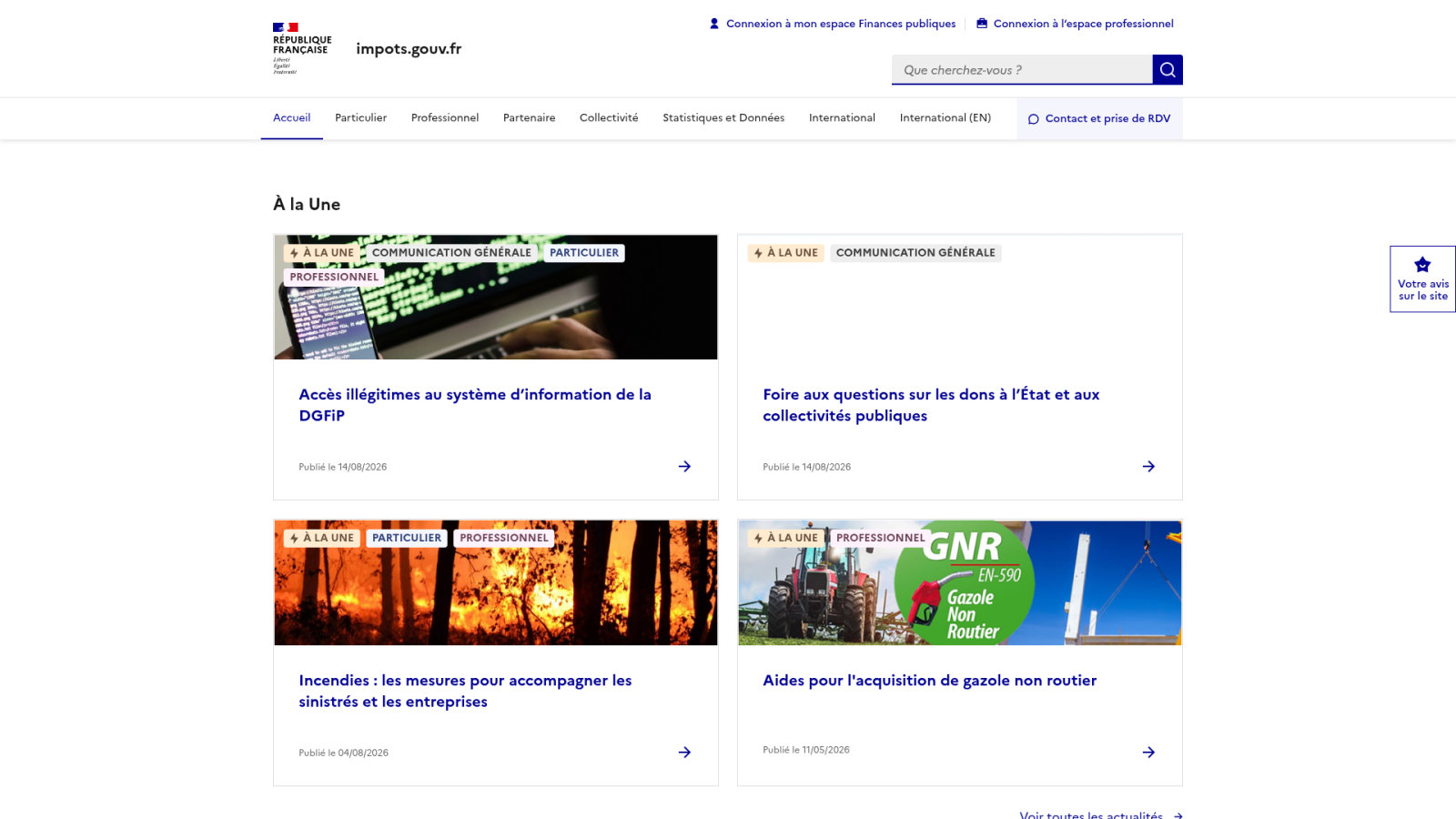Click PROFESSIONNEL tag on Accès illégitimes card
Screen dimensions: 1456x819
[x=334, y=277]
